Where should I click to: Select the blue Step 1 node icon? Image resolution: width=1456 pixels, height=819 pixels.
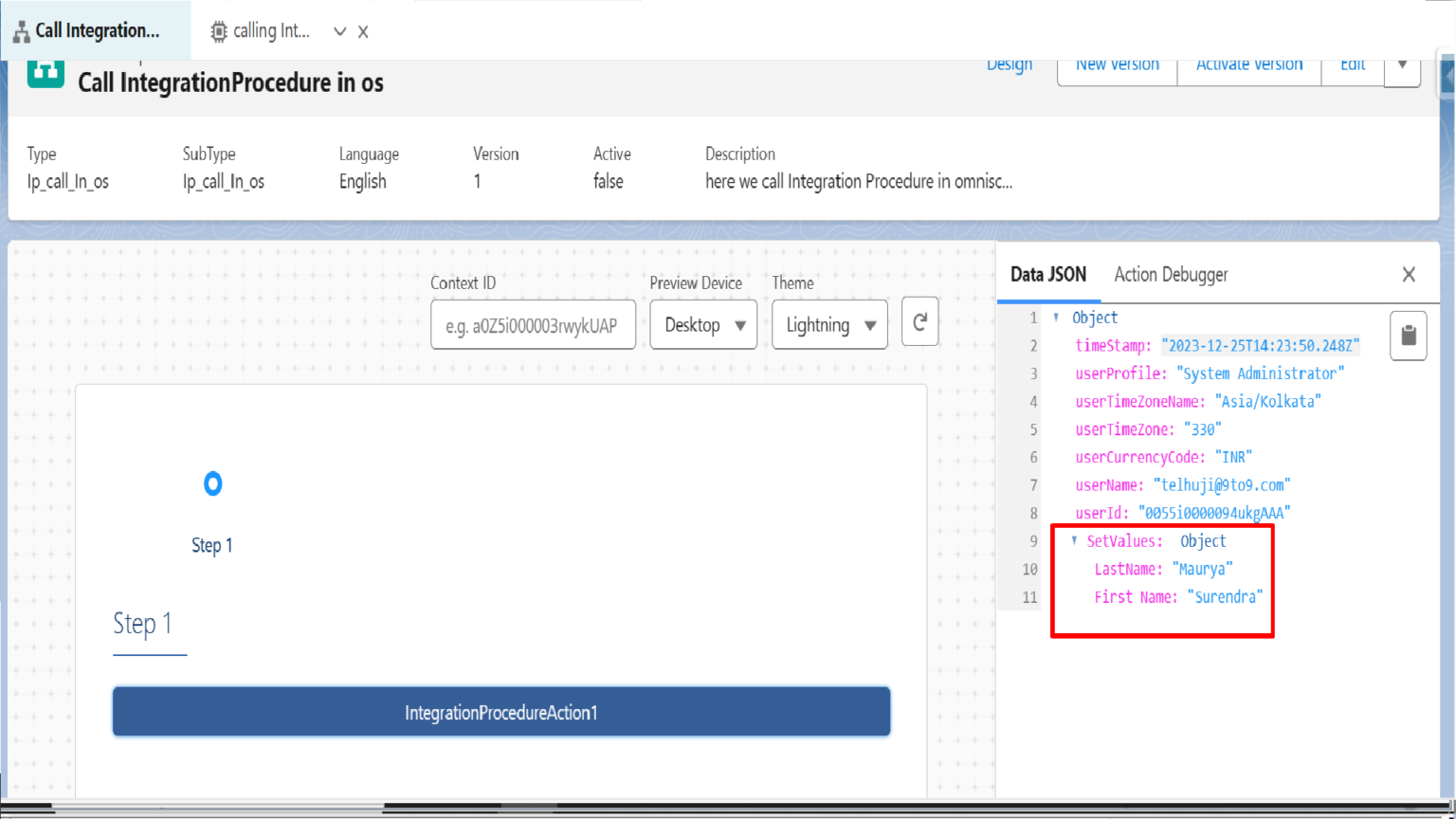pos(212,483)
